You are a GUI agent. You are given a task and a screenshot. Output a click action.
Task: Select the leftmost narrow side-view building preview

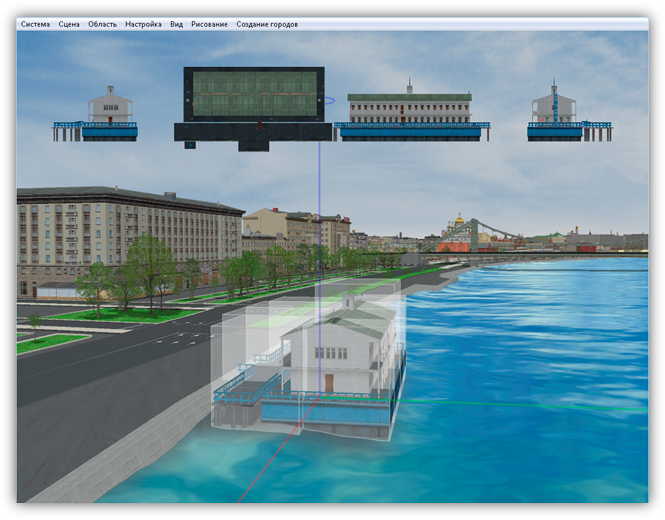(96, 114)
